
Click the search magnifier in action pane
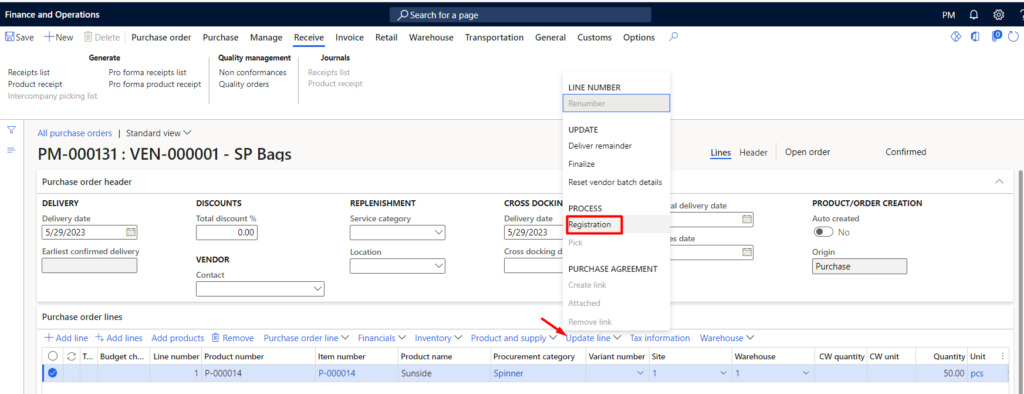click(673, 37)
